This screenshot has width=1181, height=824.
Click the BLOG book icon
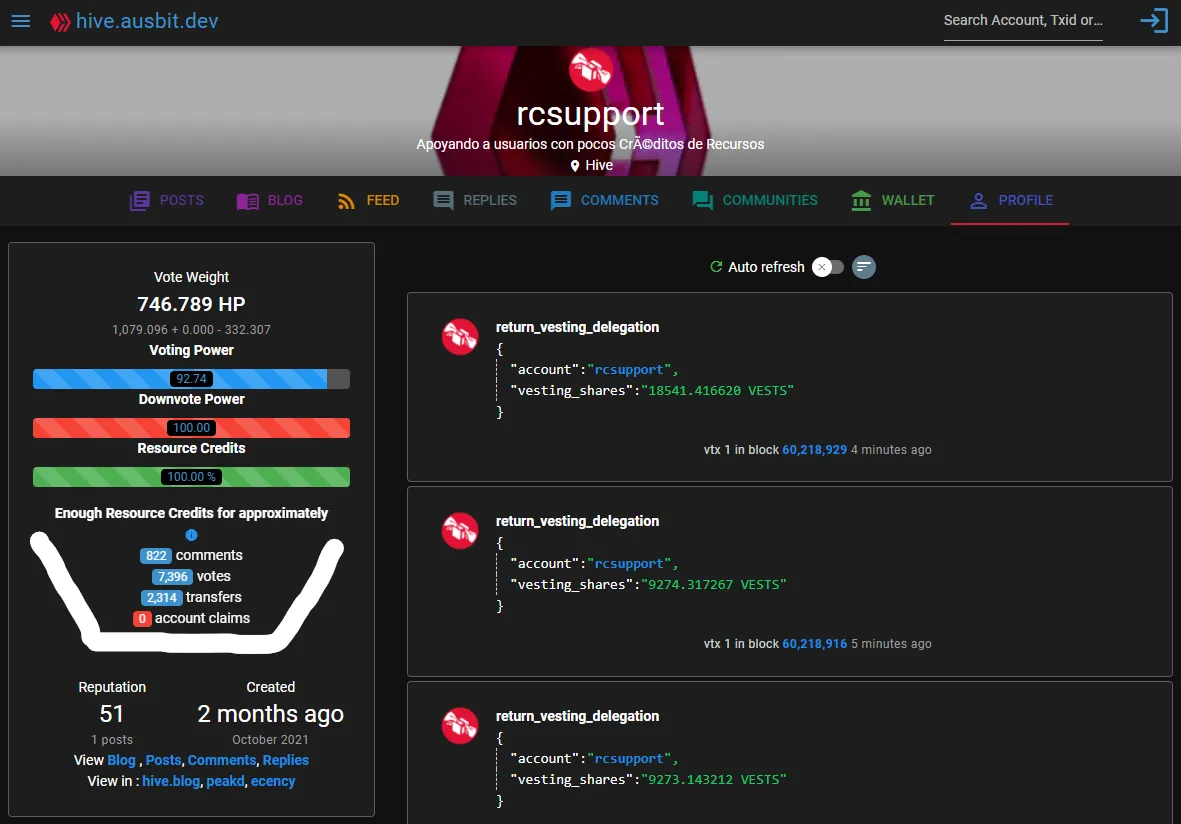coord(247,201)
